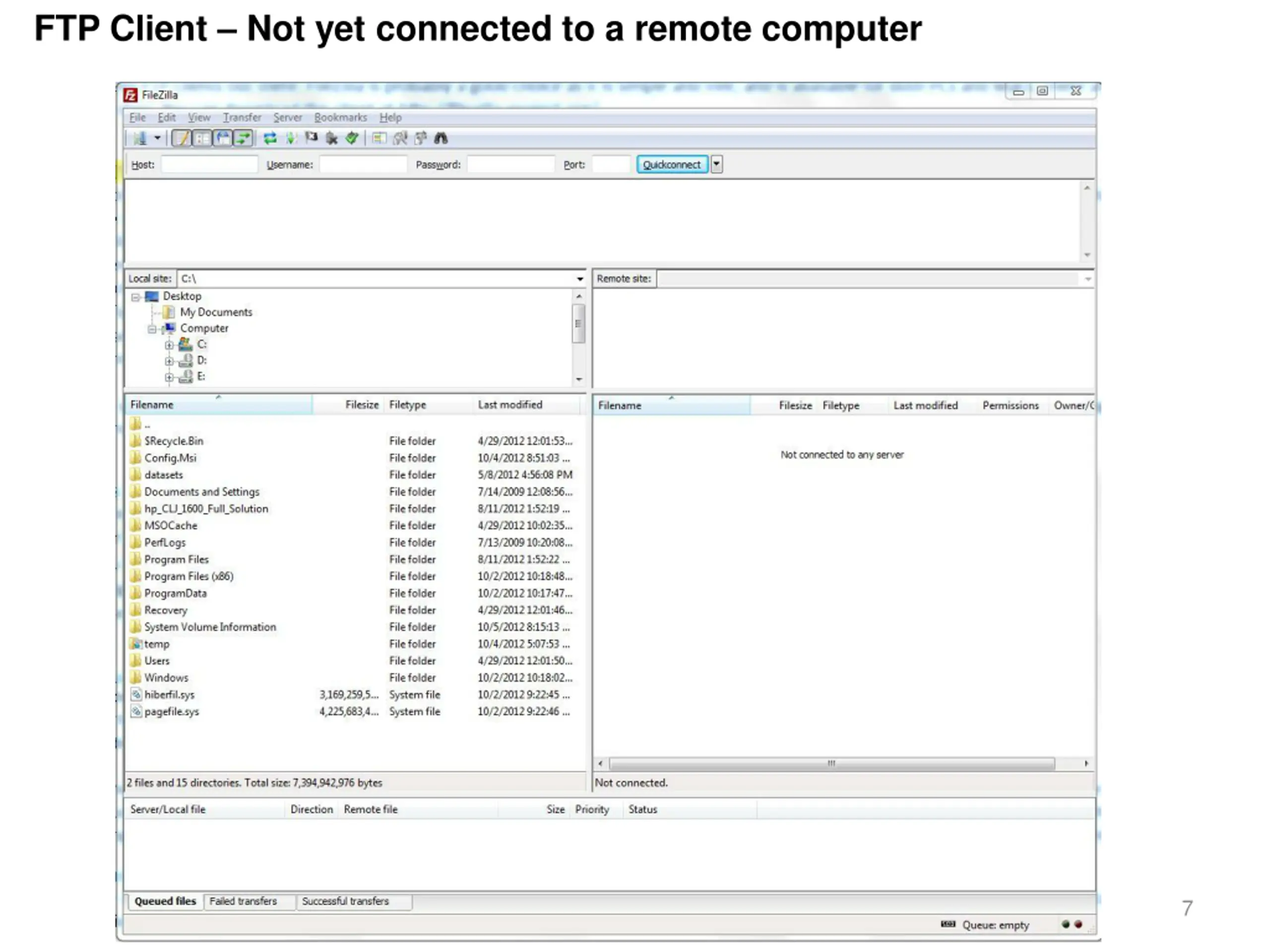Expand the D: drive tree node

pyautogui.click(x=169, y=361)
